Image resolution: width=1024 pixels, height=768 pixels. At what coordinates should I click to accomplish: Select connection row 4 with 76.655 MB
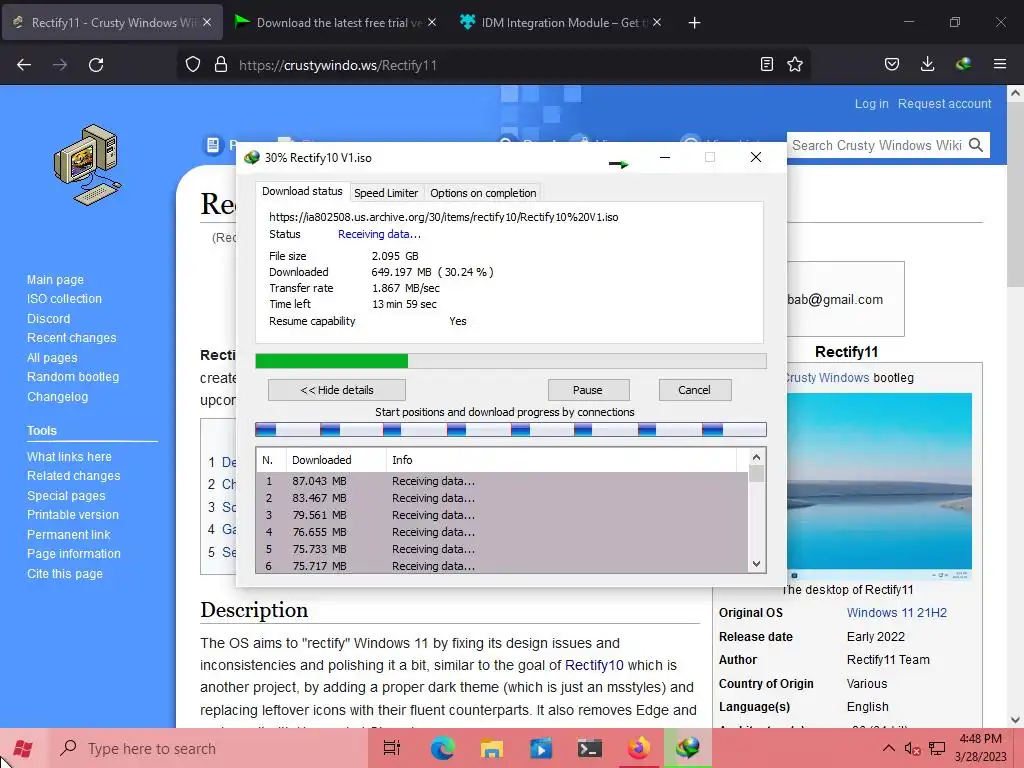(502, 532)
